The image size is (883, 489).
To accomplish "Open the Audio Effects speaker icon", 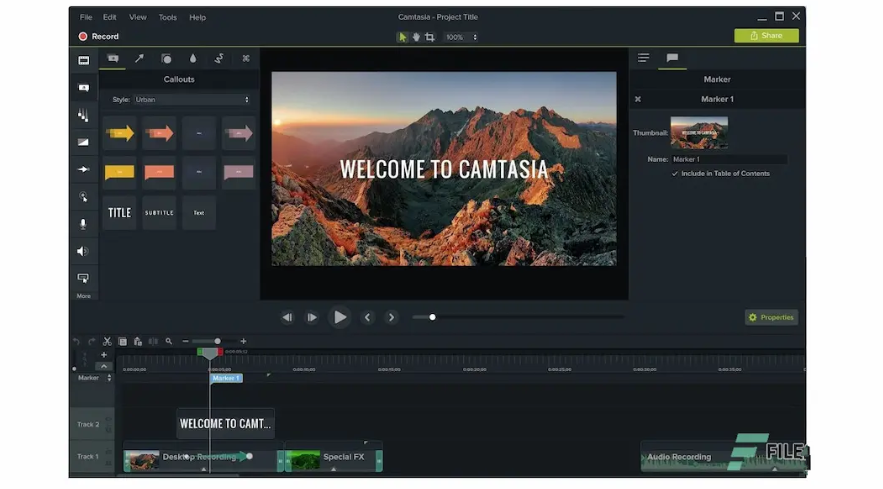I will [x=83, y=251].
